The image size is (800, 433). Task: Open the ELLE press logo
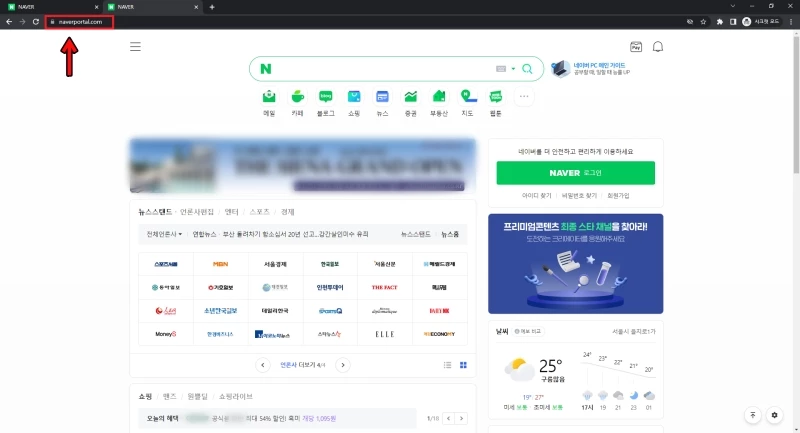(x=384, y=334)
